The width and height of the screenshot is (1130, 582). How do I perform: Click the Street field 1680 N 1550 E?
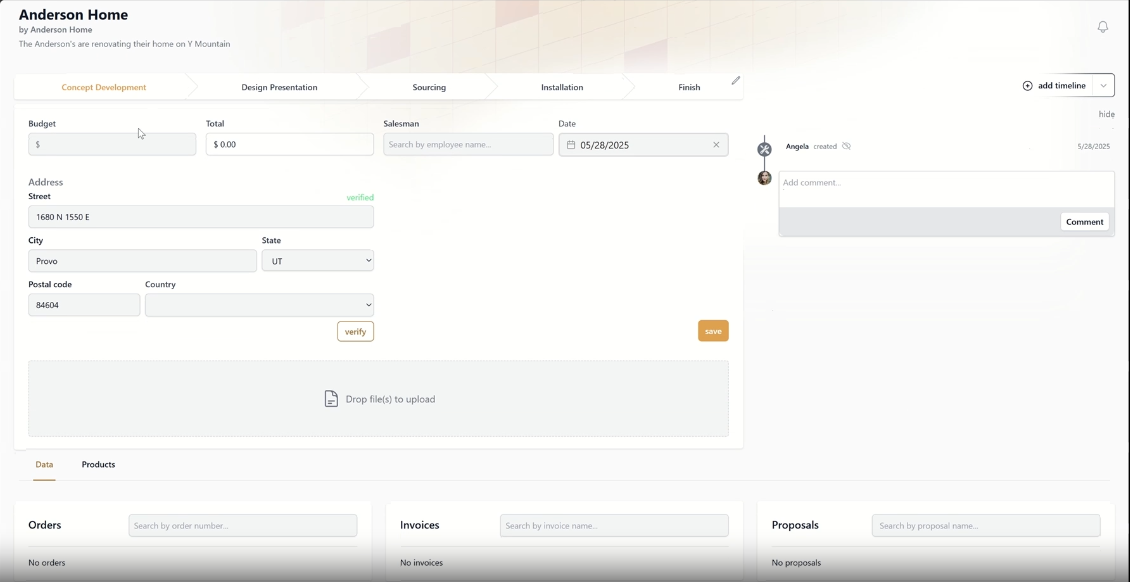point(201,217)
